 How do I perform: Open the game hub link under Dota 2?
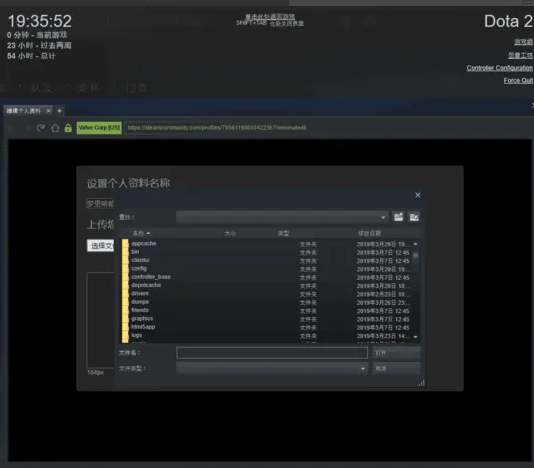tap(523, 42)
